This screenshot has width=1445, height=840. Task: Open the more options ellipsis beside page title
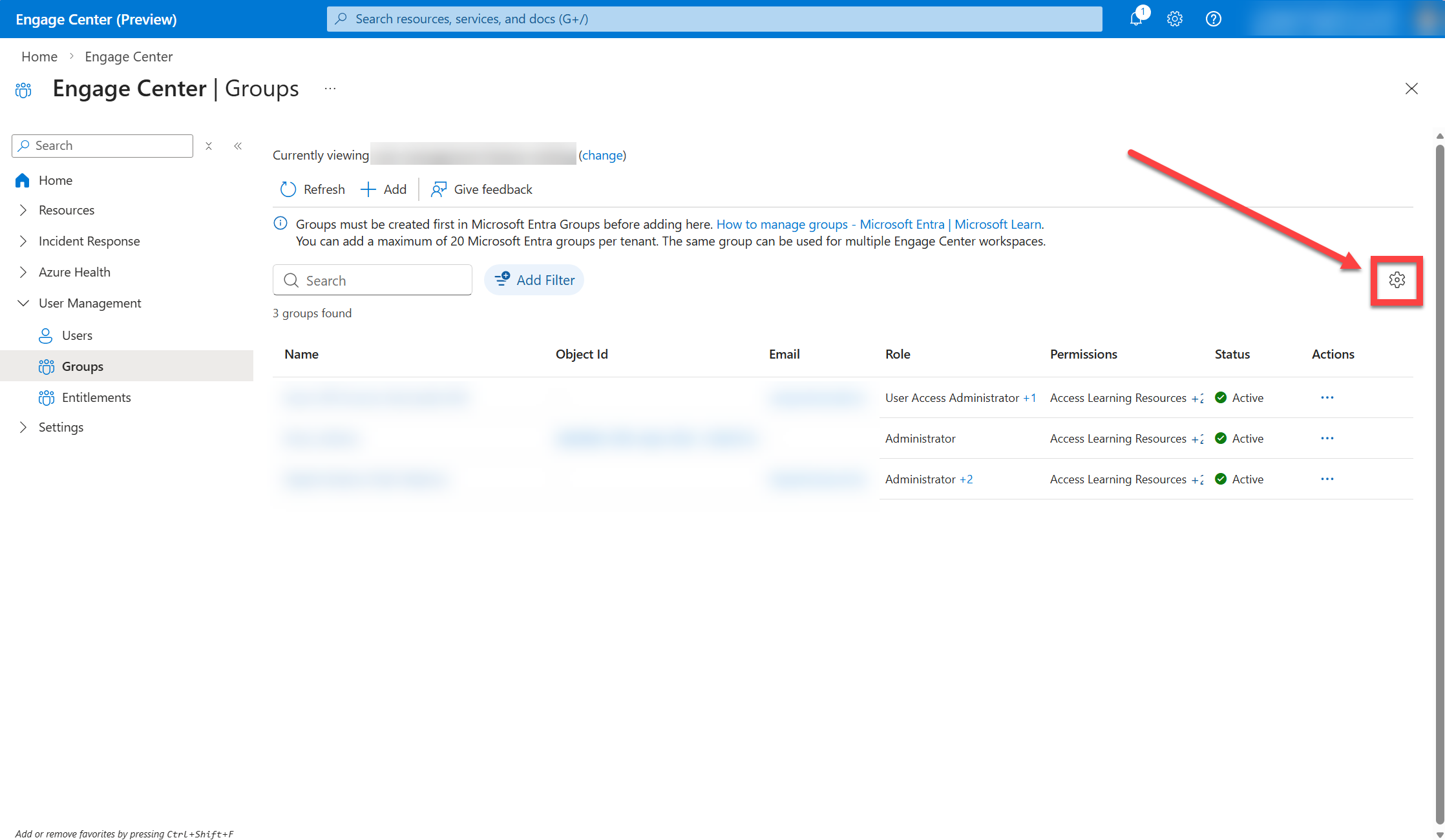pyautogui.click(x=330, y=89)
